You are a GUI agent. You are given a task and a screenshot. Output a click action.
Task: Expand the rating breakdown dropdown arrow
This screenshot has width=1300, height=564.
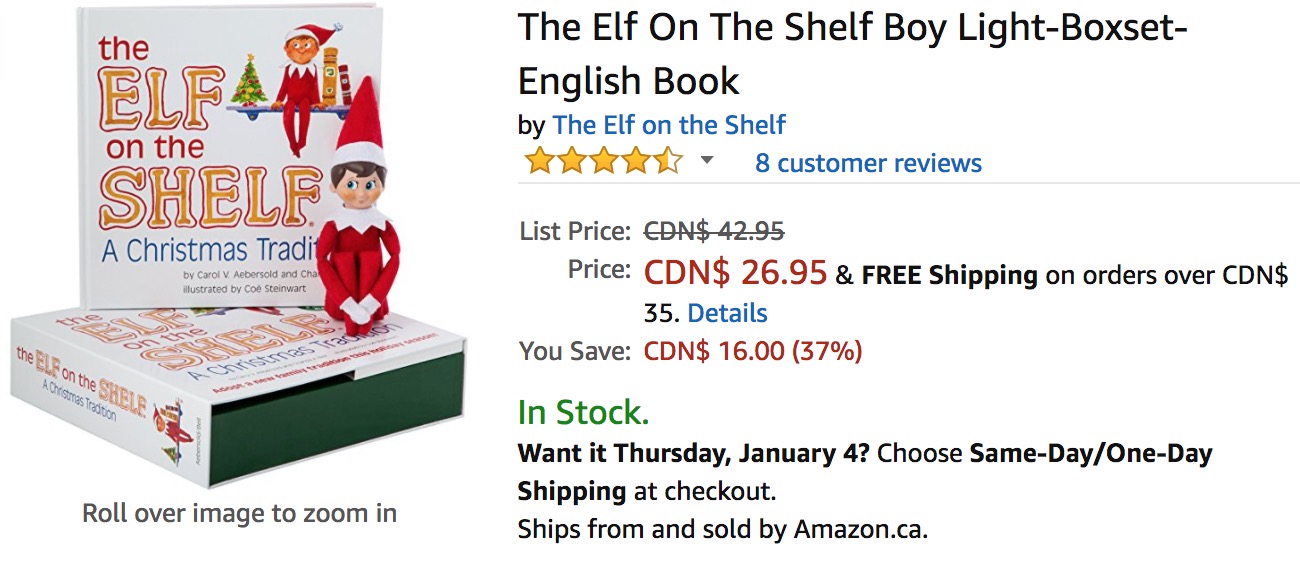706,161
